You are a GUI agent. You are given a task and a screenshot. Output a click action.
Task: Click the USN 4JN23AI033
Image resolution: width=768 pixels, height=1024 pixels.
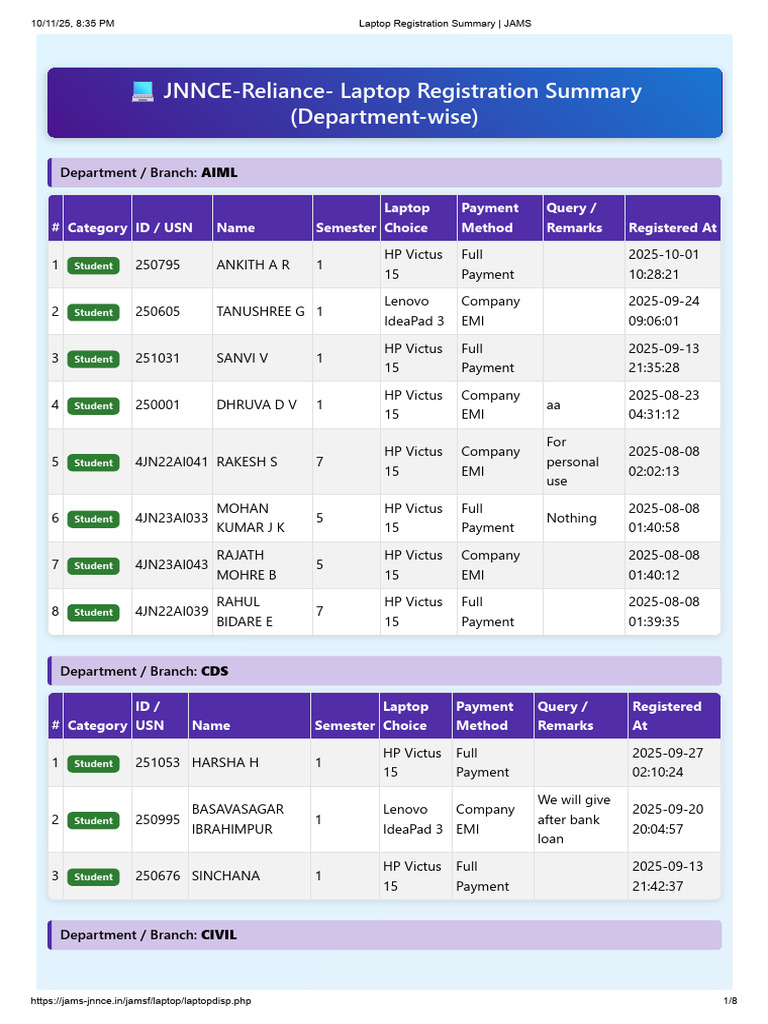(x=171, y=518)
